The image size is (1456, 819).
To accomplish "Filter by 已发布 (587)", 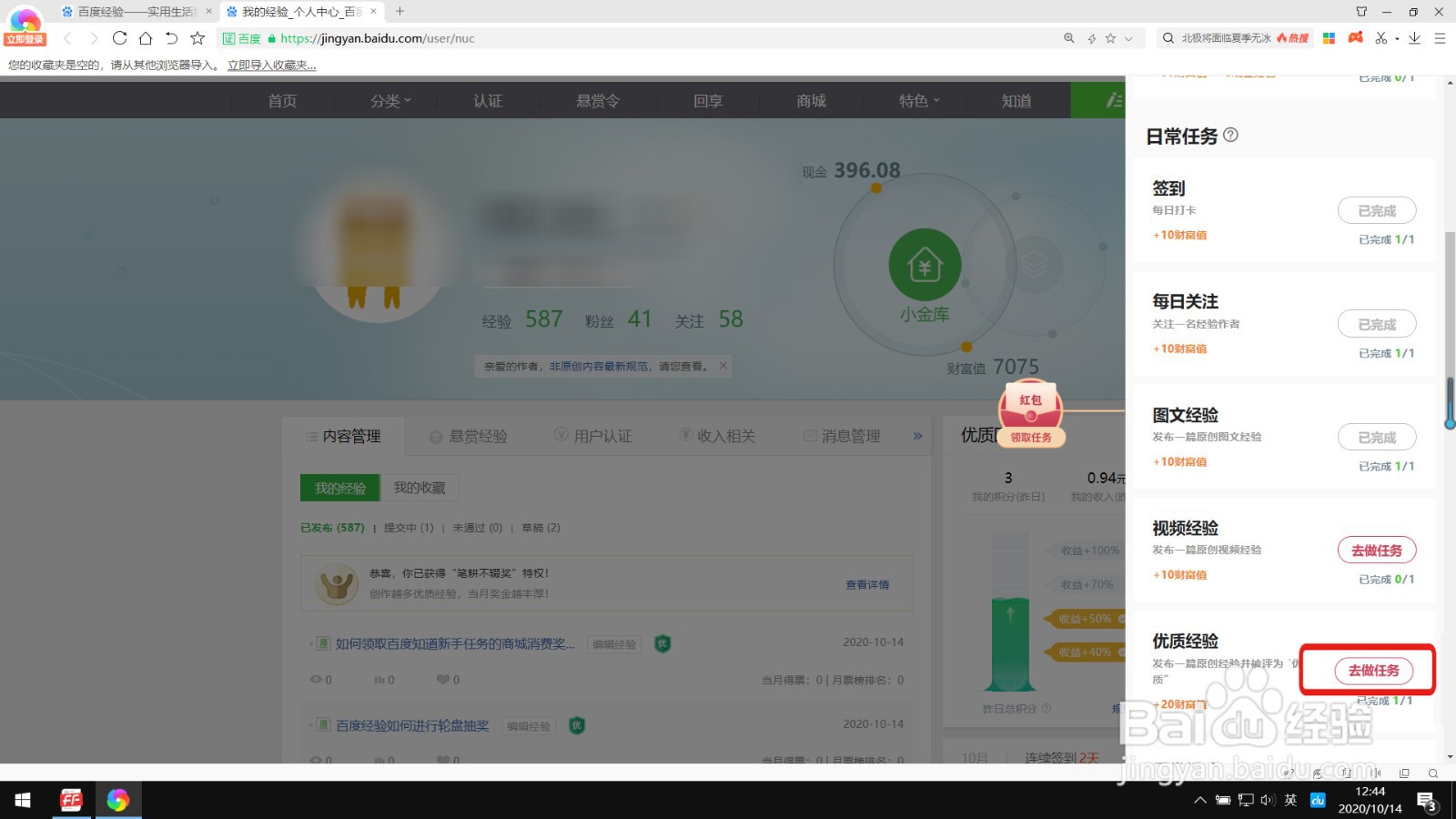I will [x=332, y=528].
